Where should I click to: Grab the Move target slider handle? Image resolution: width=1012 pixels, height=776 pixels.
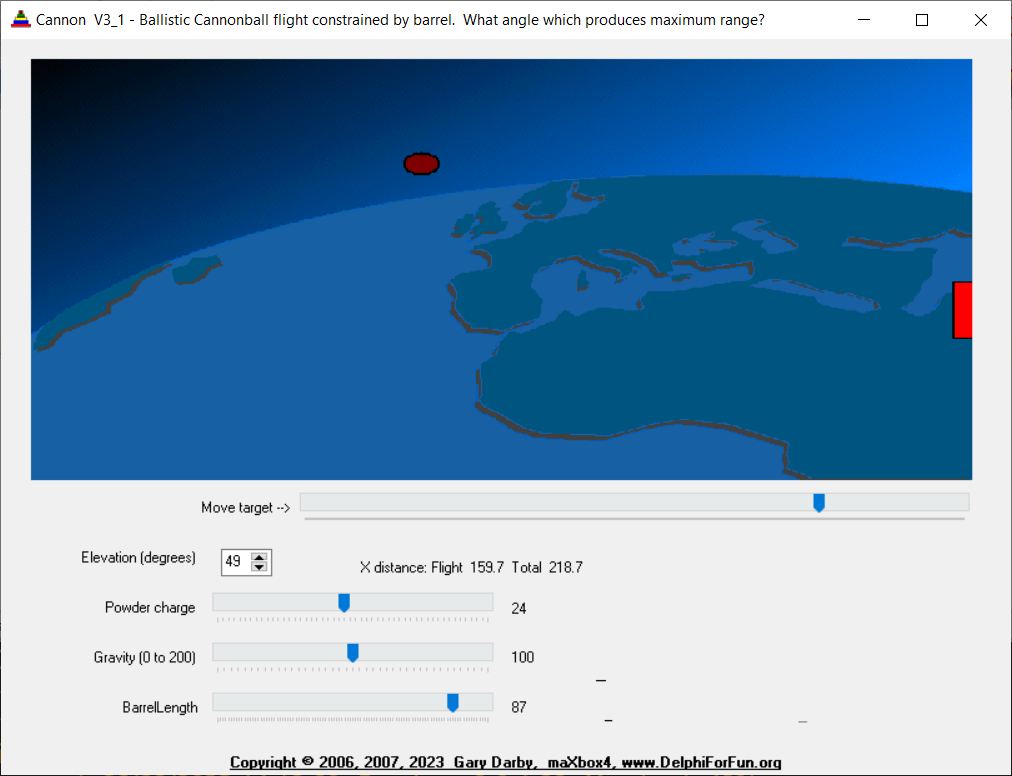819,502
